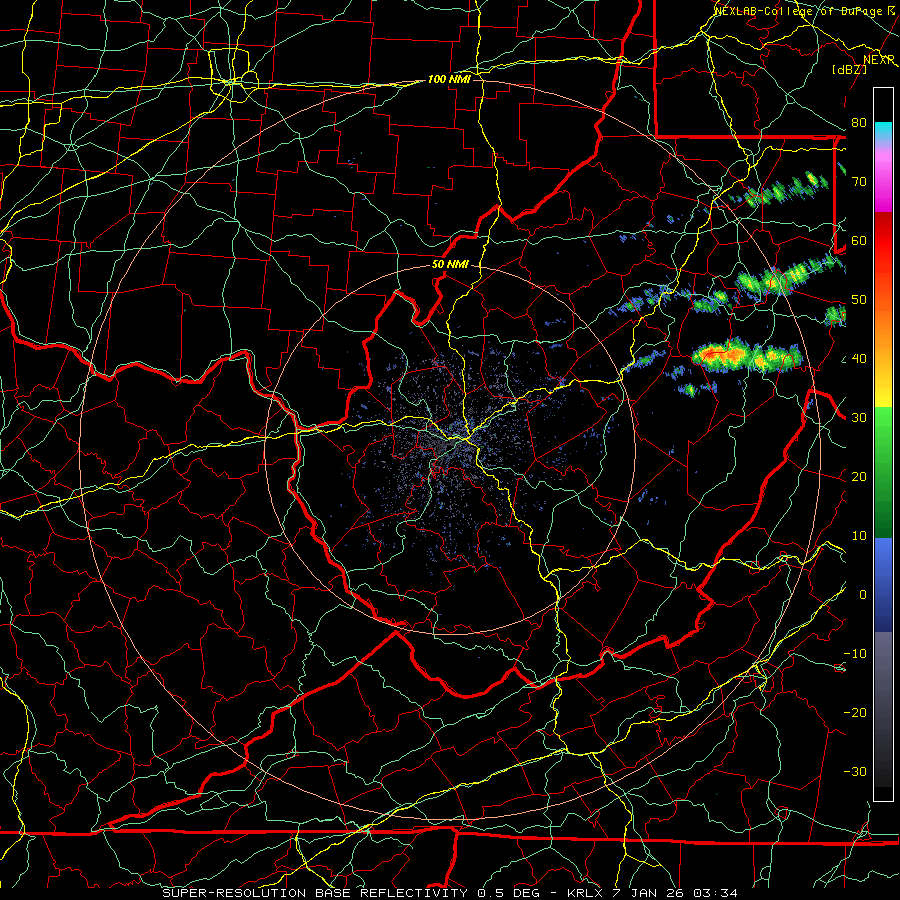The image size is (900, 900).
Task: Click the cyan segment of the color bar
Action: [883, 132]
